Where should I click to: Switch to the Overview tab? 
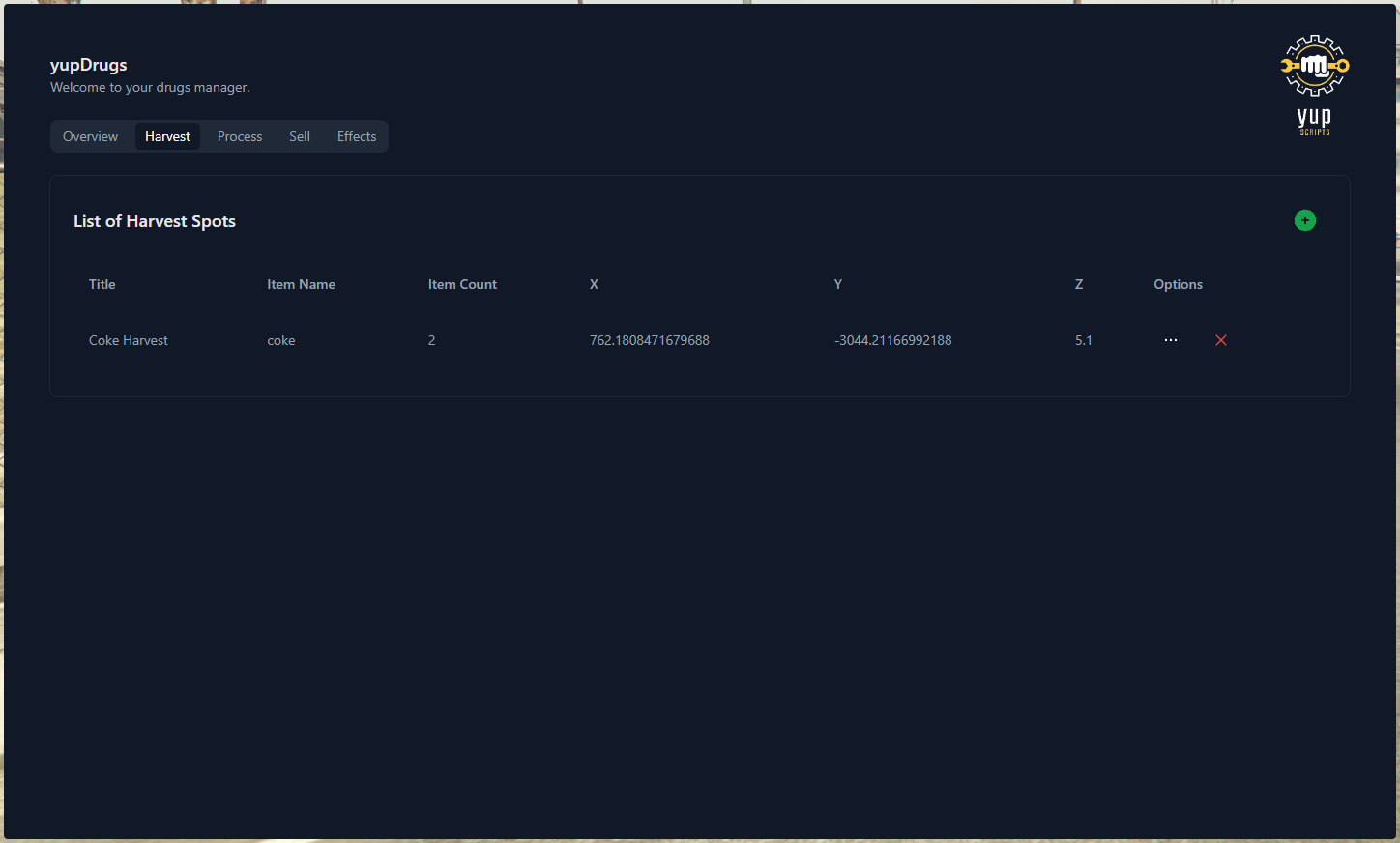point(90,136)
